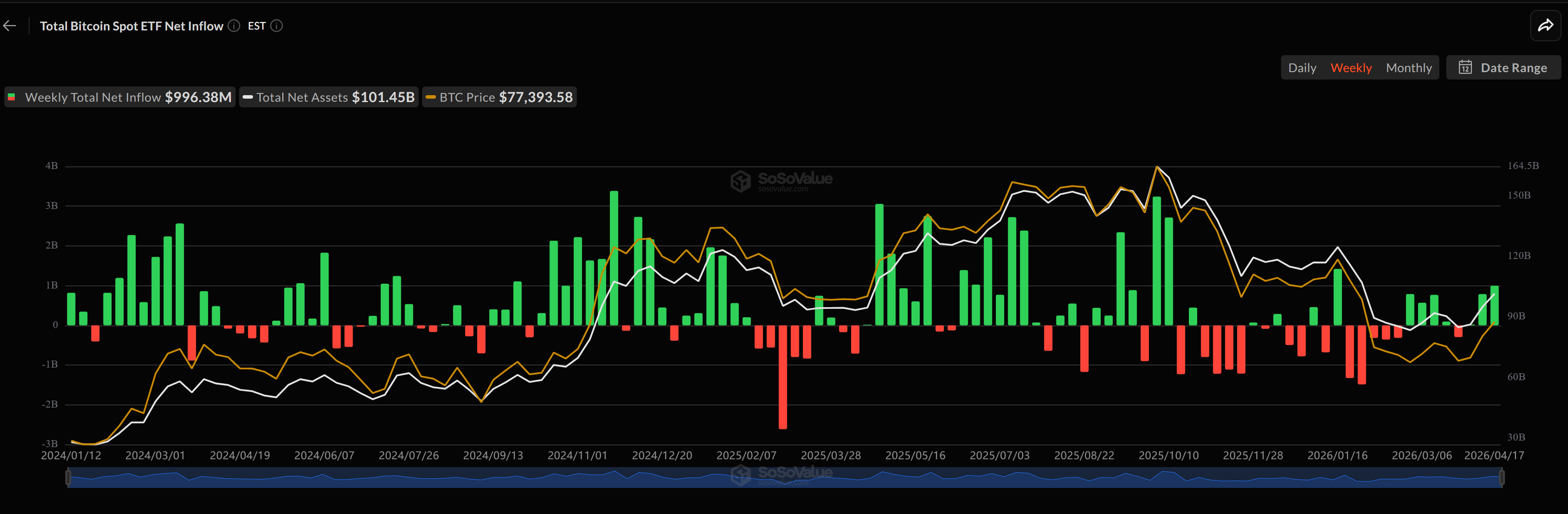1568x514 pixels.
Task: Toggle off the Weekly Total Net Inflow bars
Action: (119, 97)
